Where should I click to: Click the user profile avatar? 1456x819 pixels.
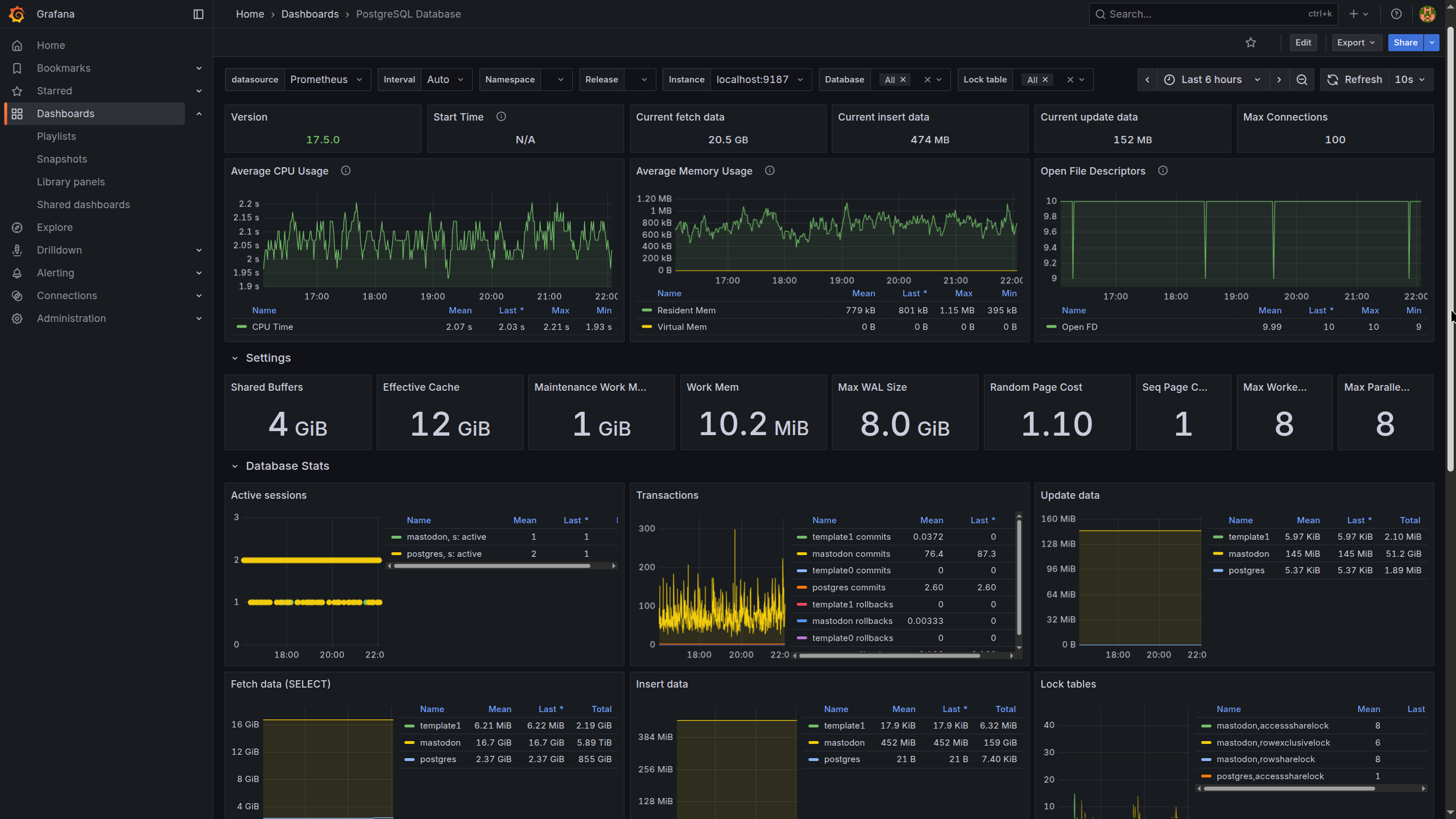(x=1427, y=14)
